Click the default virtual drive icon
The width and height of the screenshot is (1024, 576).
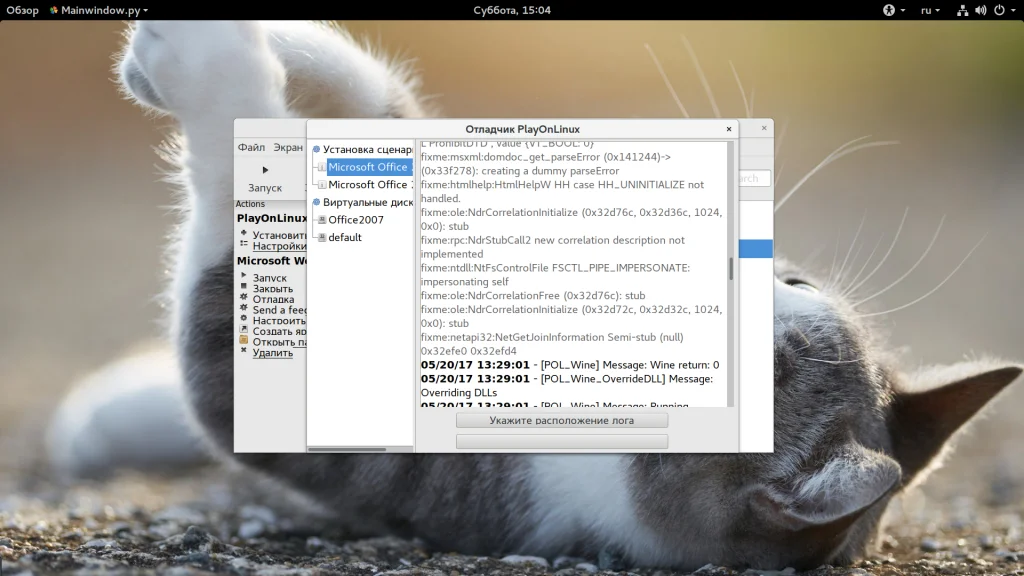click(x=322, y=238)
